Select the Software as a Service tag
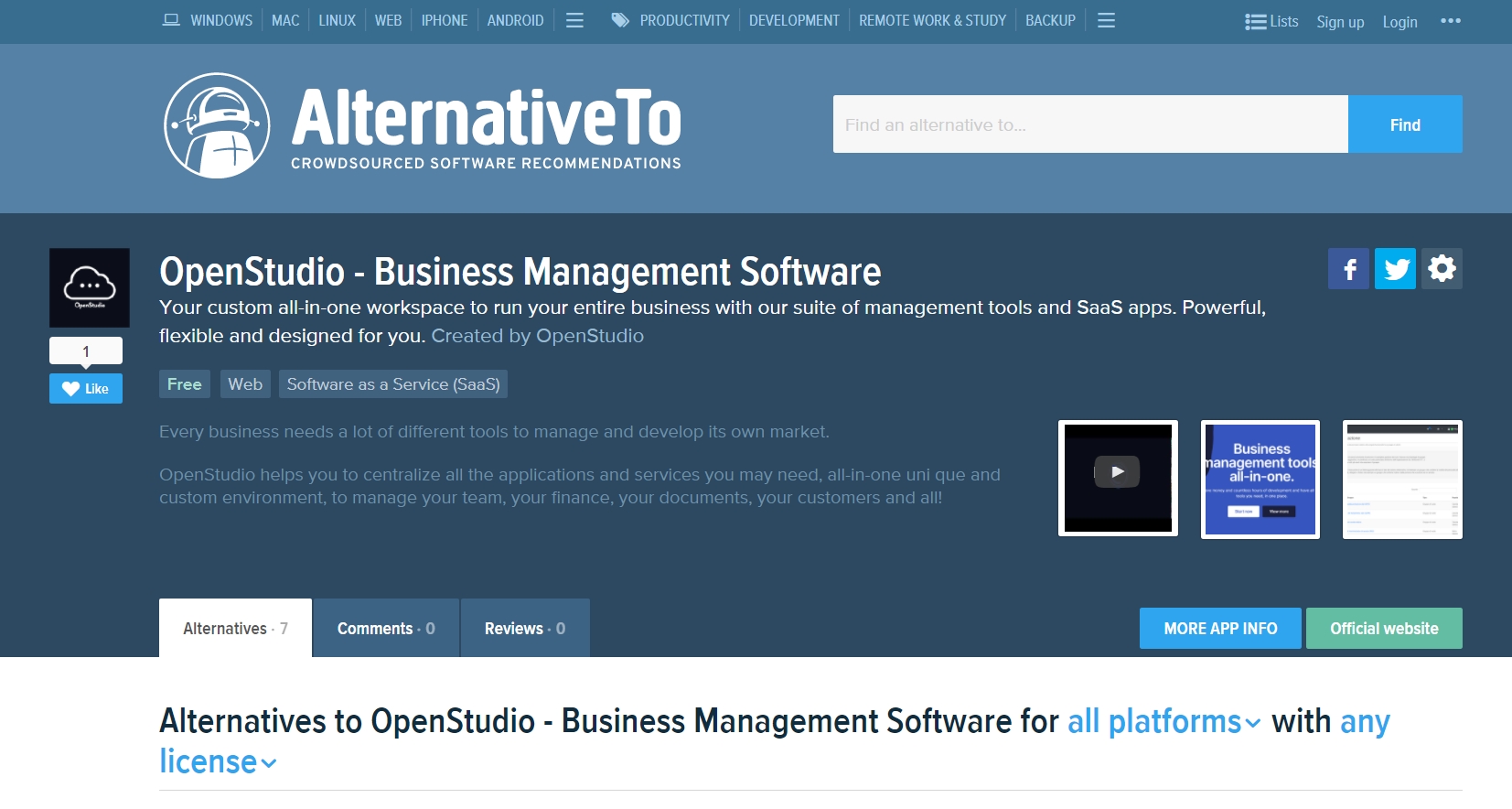Image resolution: width=1512 pixels, height=809 pixels. click(x=393, y=384)
